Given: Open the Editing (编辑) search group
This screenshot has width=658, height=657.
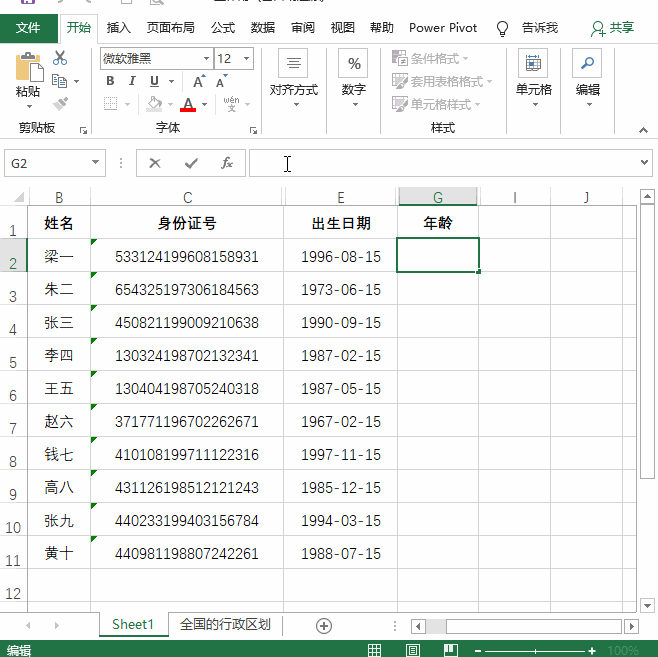Looking at the screenshot, I should [x=587, y=78].
